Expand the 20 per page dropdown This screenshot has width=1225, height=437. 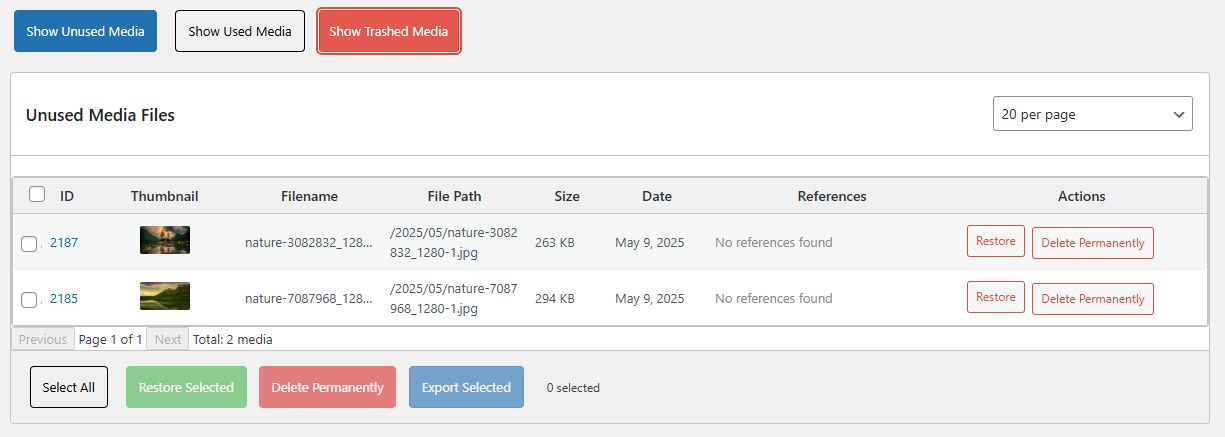pyautogui.click(x=1092, y=114)
